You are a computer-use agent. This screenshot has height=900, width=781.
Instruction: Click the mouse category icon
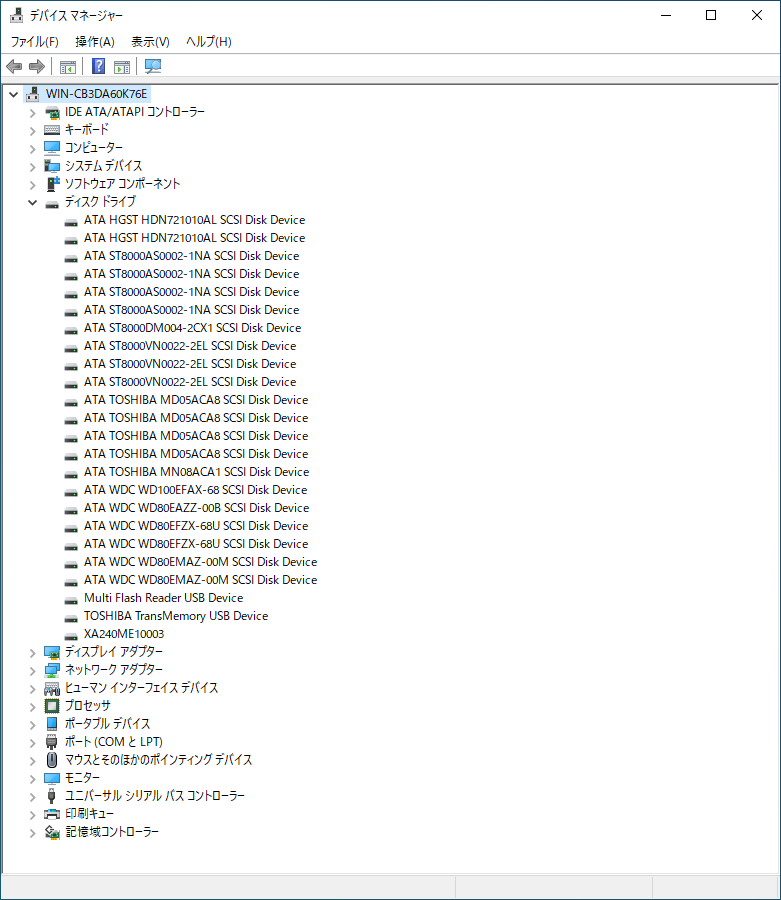52,760
